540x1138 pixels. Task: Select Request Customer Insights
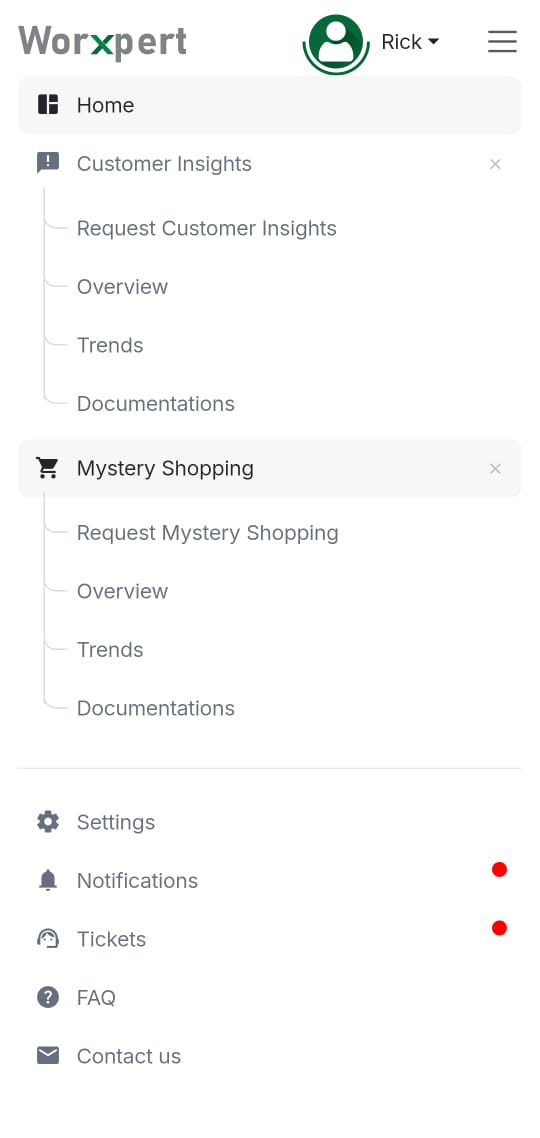click(x=207, y=228)
